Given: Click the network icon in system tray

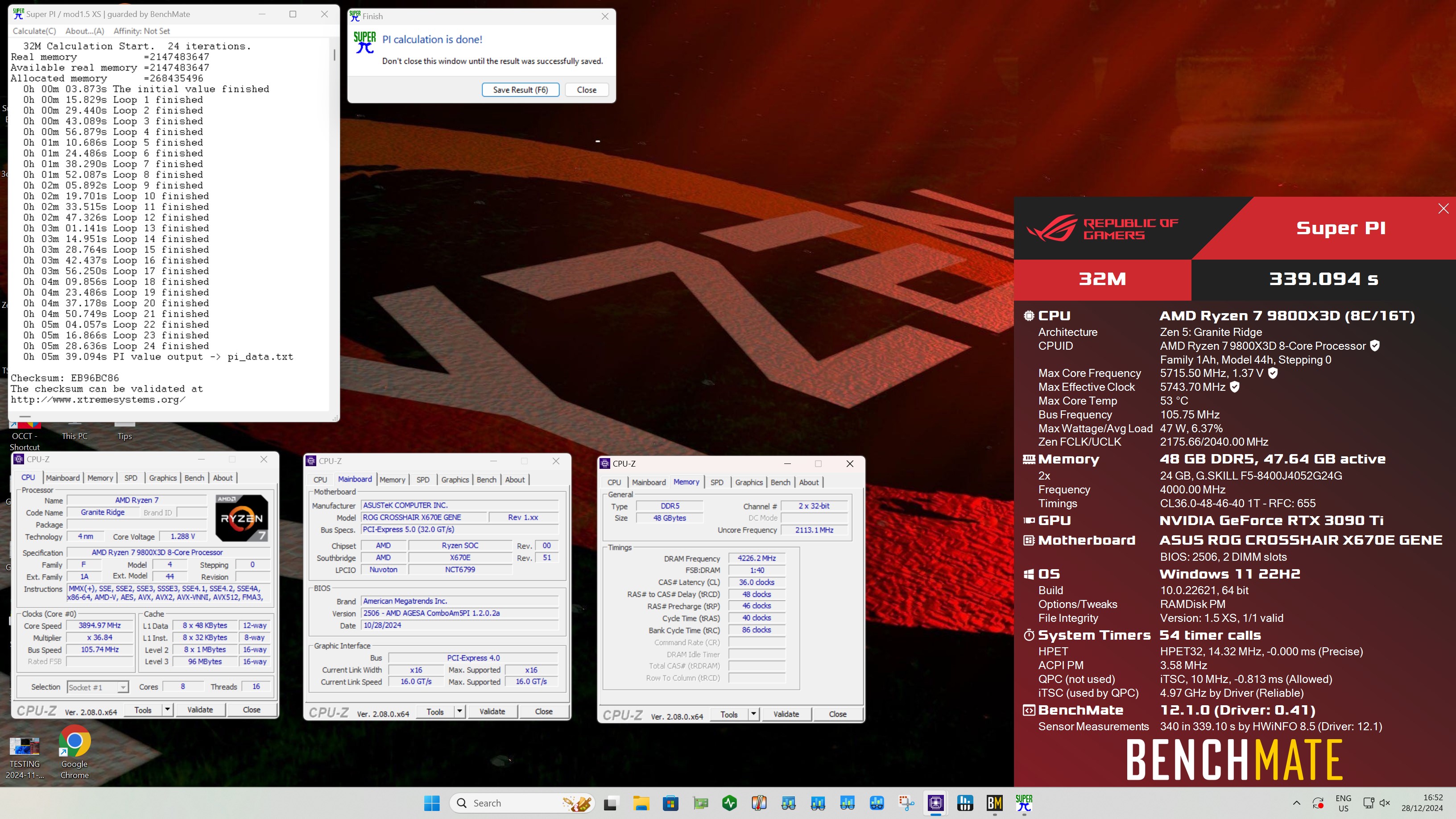Looking at the screenshot, I should click(x=1369, y=802).
